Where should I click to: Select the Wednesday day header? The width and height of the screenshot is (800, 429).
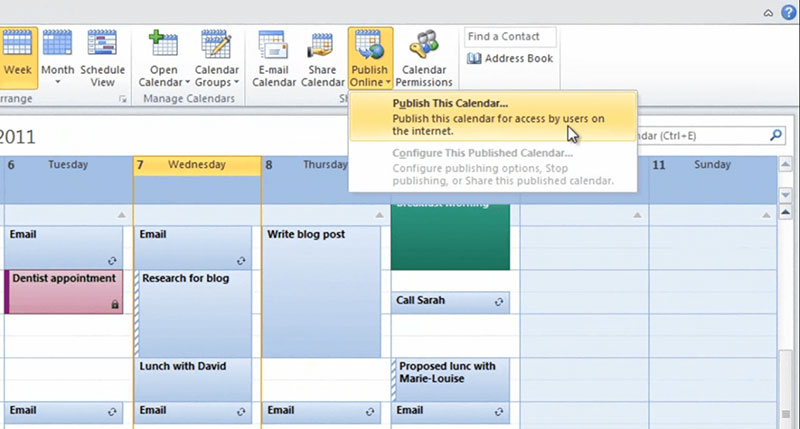click(196, 165)
